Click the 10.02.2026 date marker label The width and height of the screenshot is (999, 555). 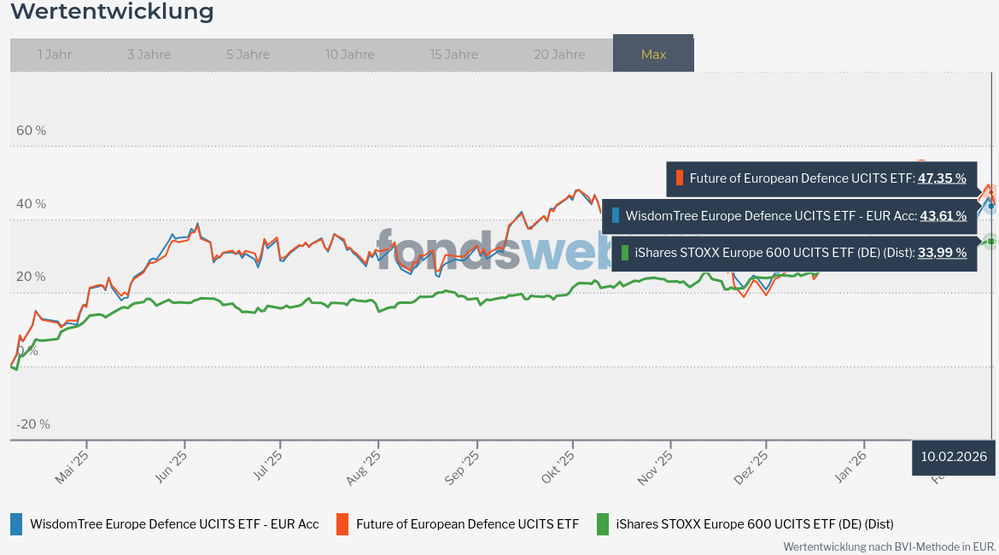(x=953, y=457)
